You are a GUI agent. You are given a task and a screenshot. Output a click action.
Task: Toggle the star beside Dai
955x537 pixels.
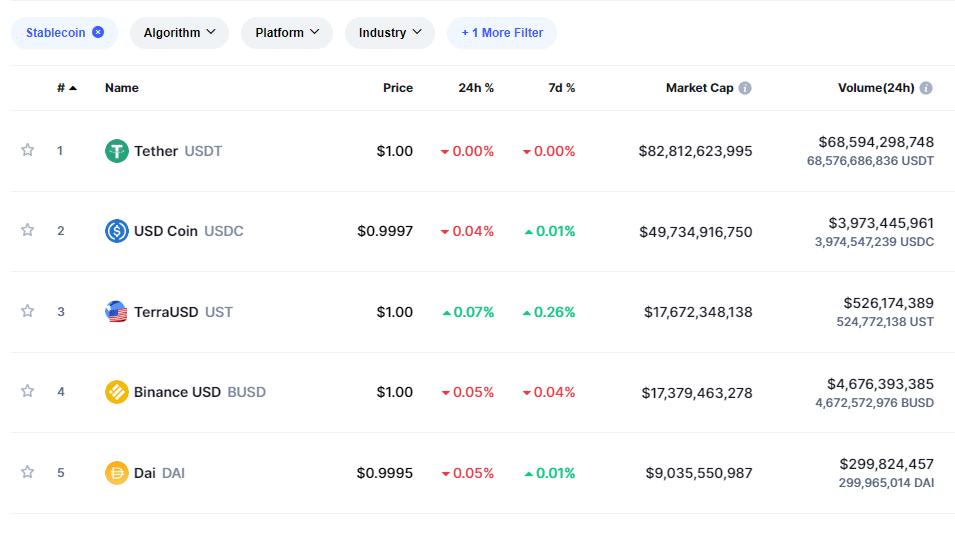(27, 472)
